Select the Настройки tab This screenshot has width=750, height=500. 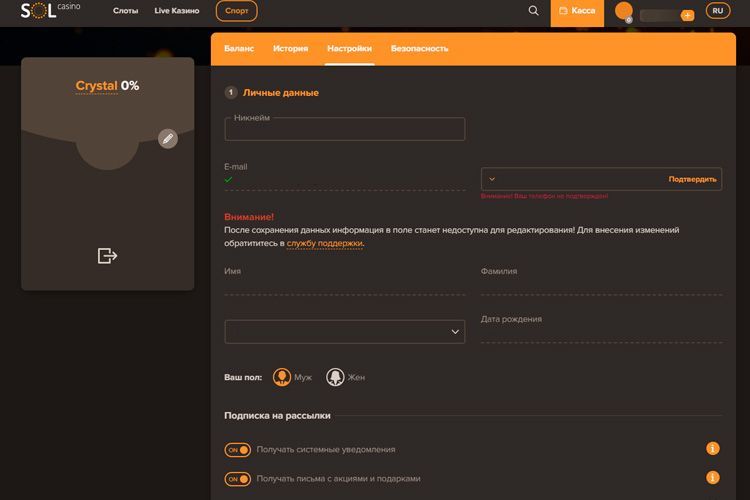coord(349,48)
